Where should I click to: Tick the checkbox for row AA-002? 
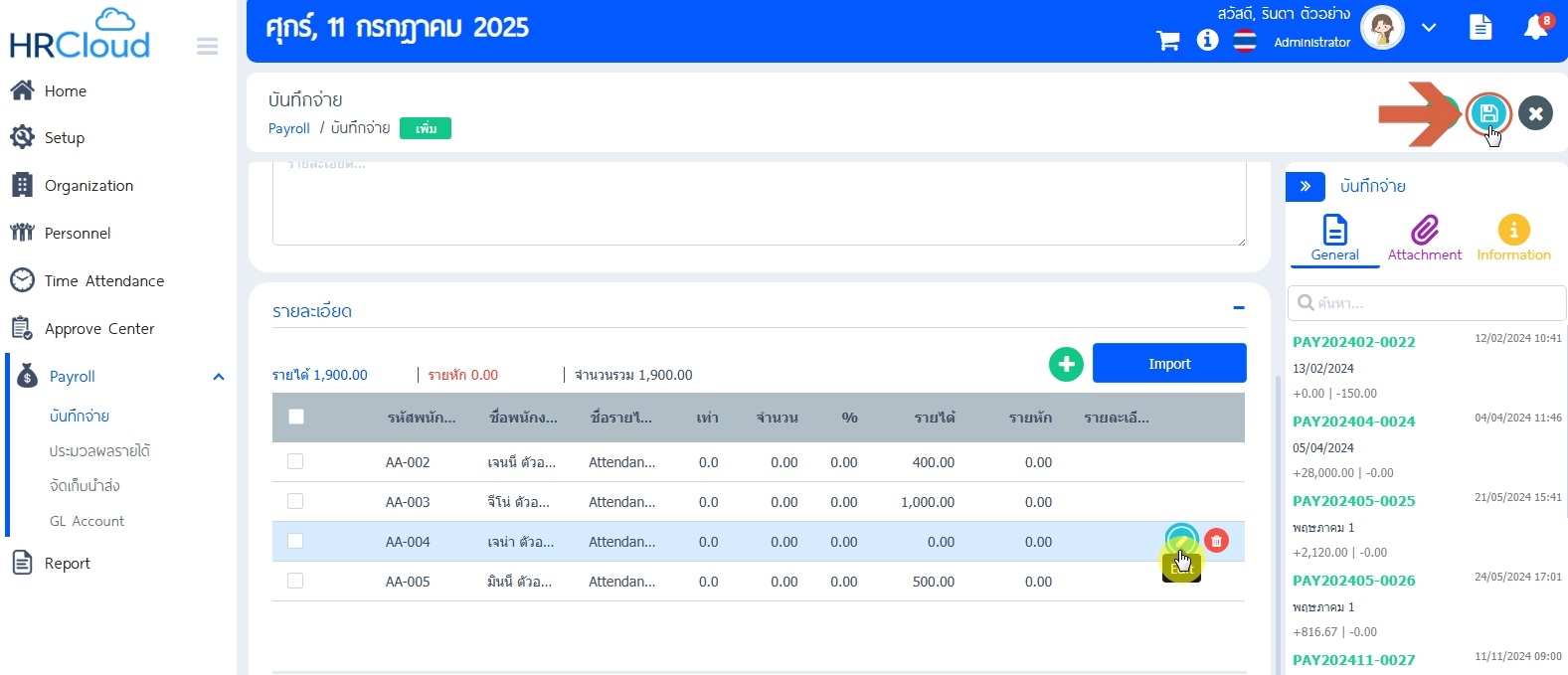tap(295, 461)
